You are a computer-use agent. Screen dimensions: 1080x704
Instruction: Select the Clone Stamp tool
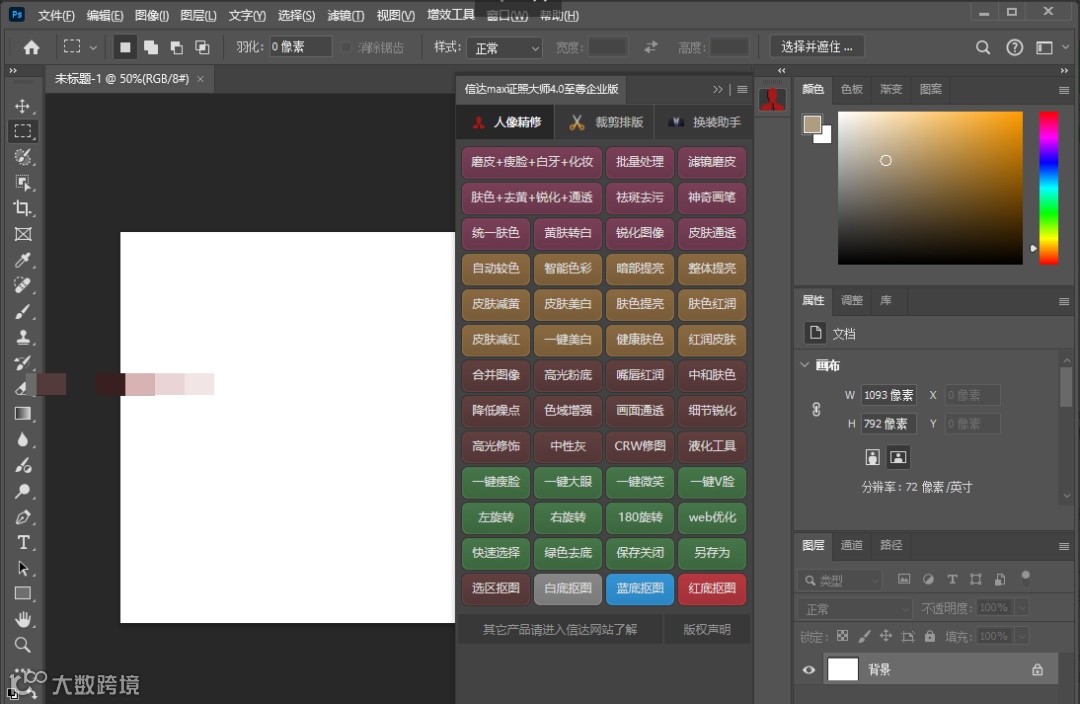coord(23,337)
